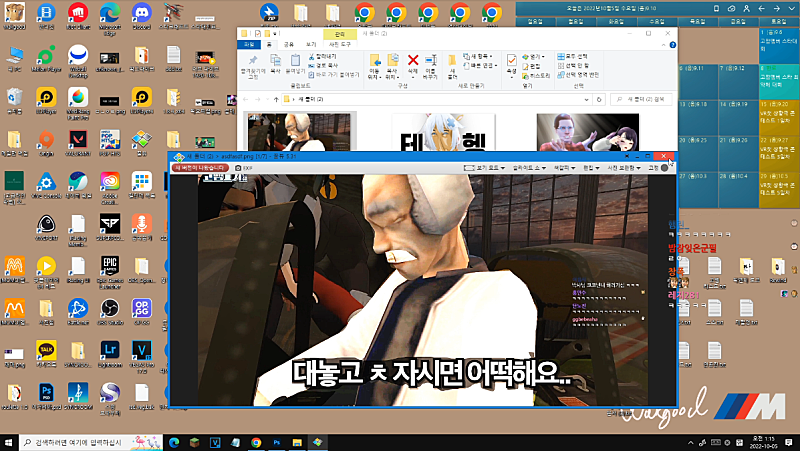Image resolution: width=800 pixels, height=451 pixels.
Task: Expand the Explorer address bar history chevron
Action: point(586,99)
